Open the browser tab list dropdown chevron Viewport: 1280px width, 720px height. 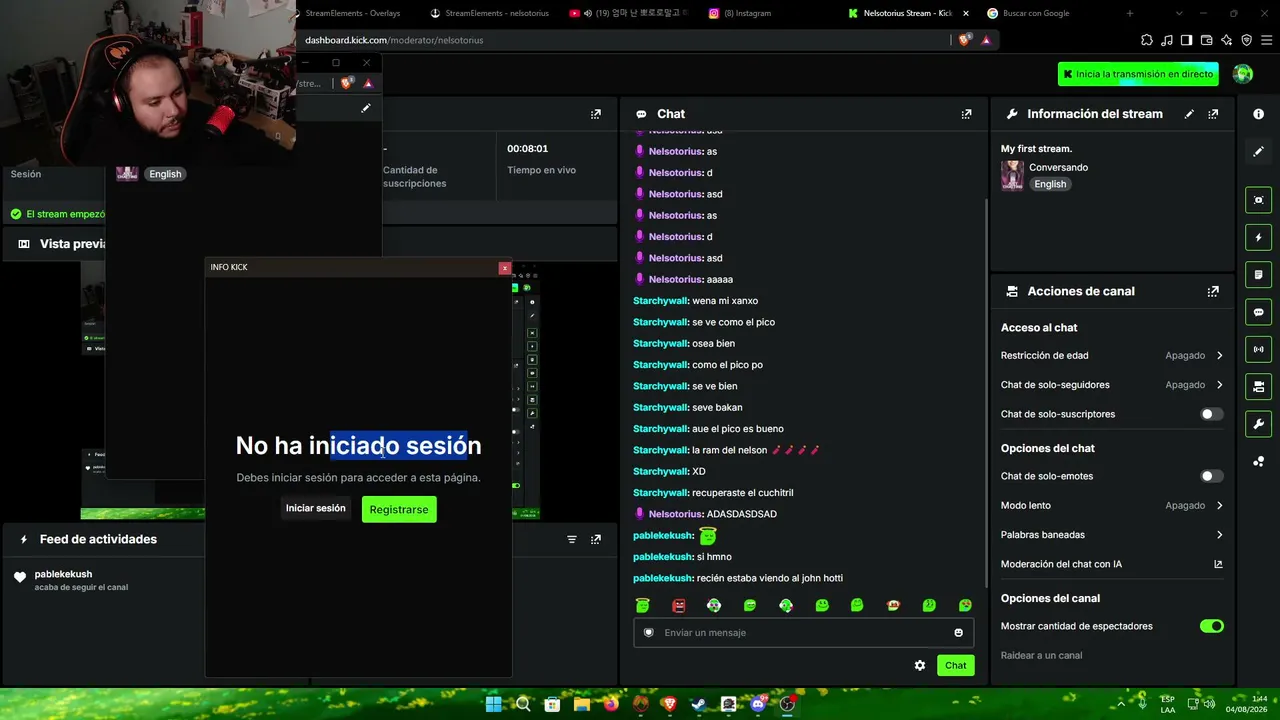[1179, 13]
